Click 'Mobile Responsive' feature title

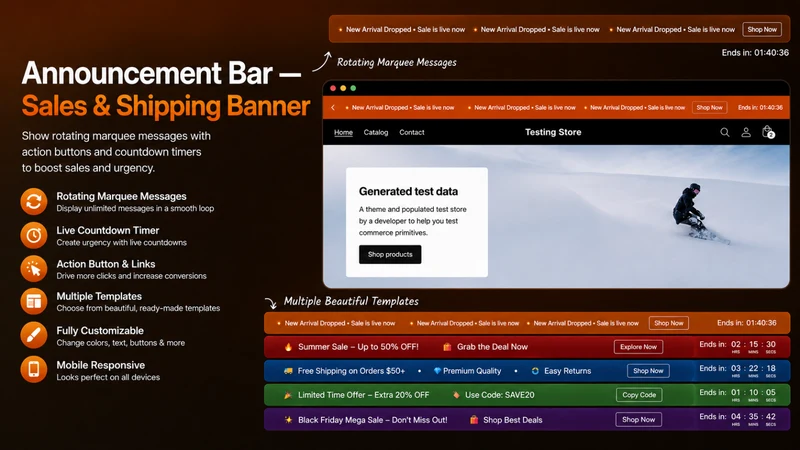pyautogui.click(x=101, y=365)
